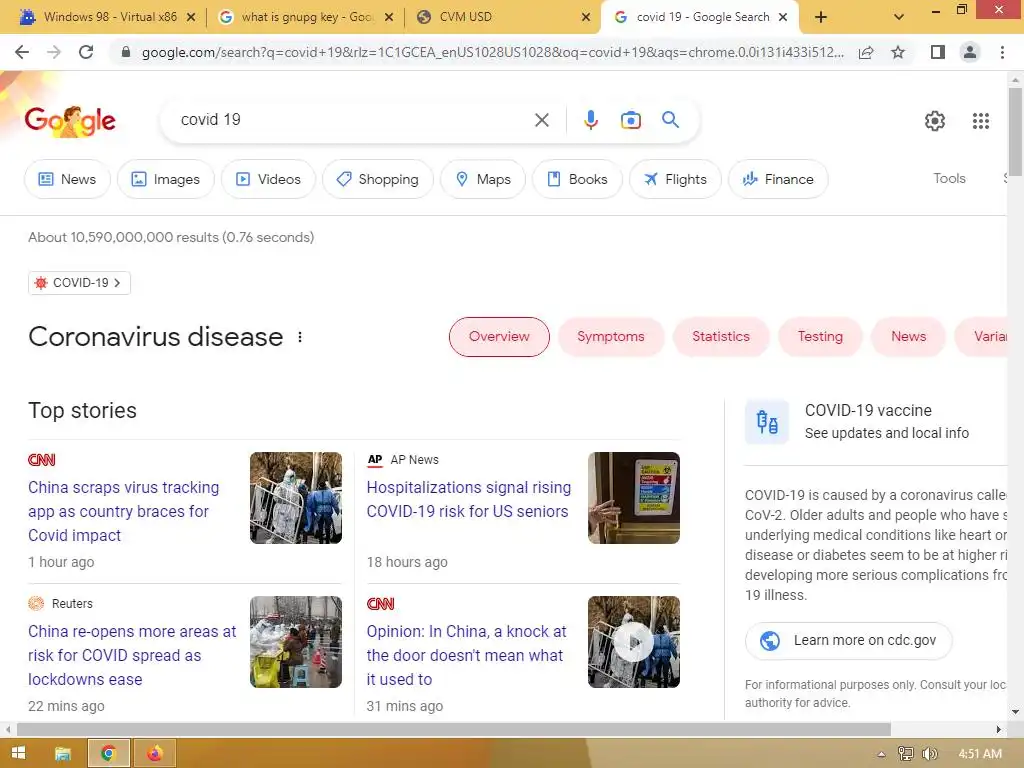Select the Overview pill
The image size is (1024, 768).
point(499,337)
